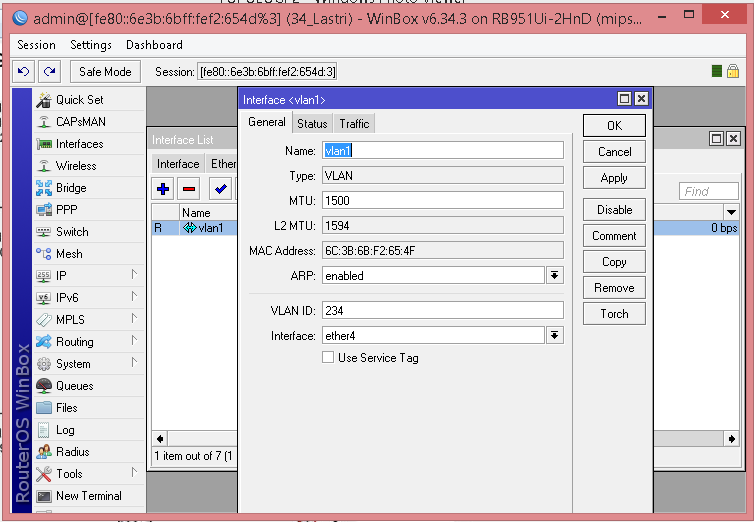Image resolution: width=754 pixels, height=522 pixels.
Task: Expand the Routing submenu
Action: [x=134, y=341]
